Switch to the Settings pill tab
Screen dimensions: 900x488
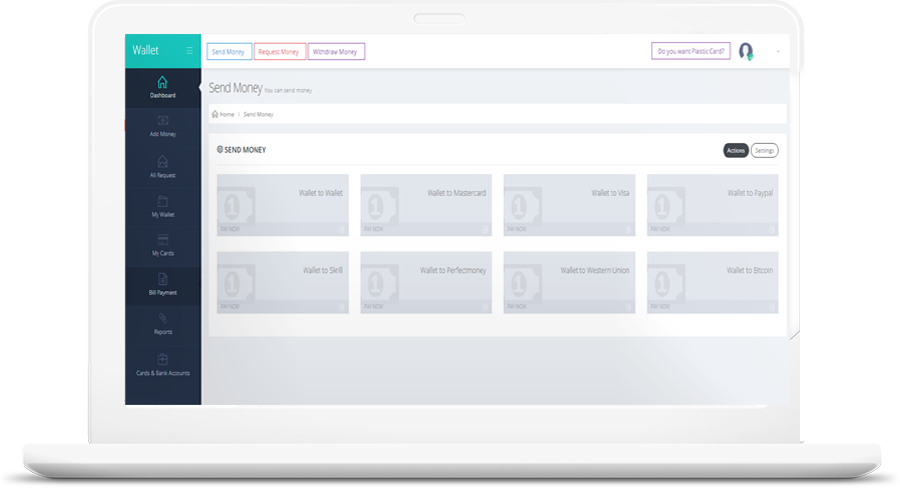point(765,150)
